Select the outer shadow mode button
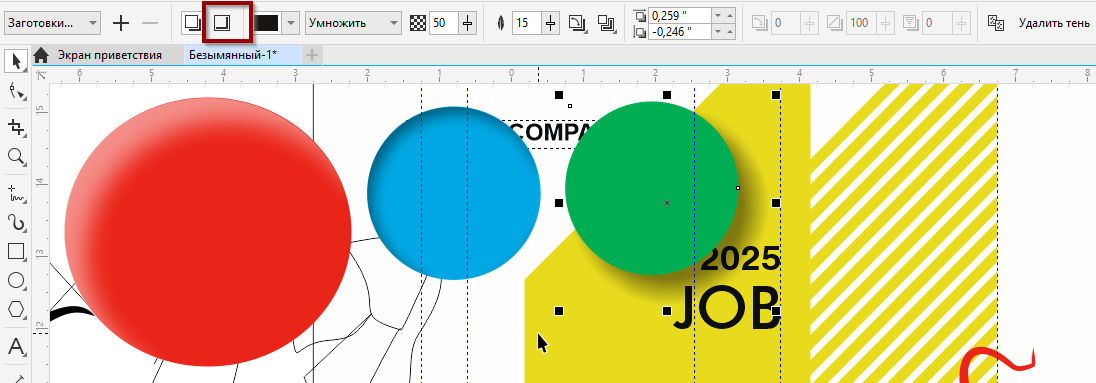 [192, 23]
